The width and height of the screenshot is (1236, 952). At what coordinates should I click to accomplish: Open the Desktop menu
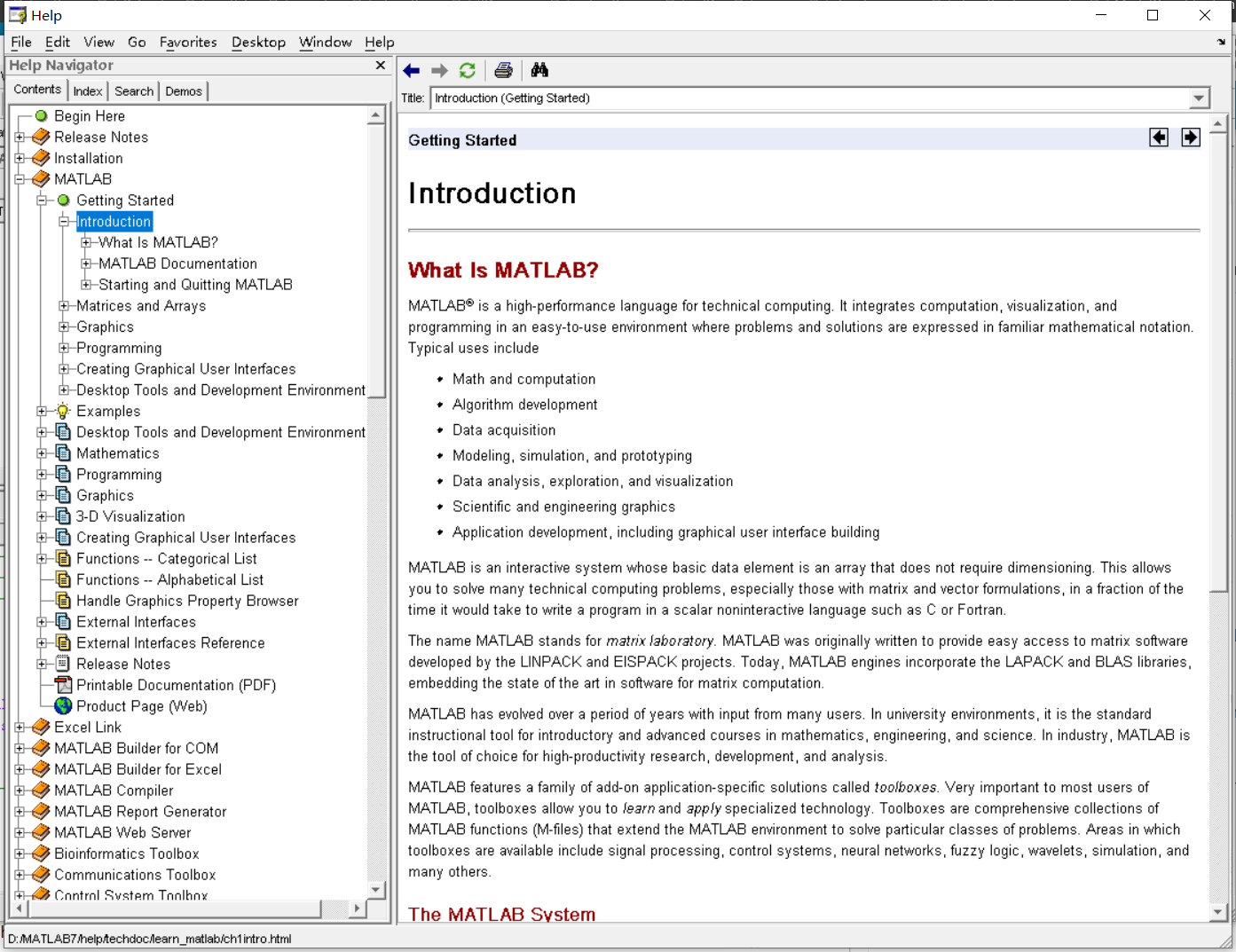coord(258,43)
